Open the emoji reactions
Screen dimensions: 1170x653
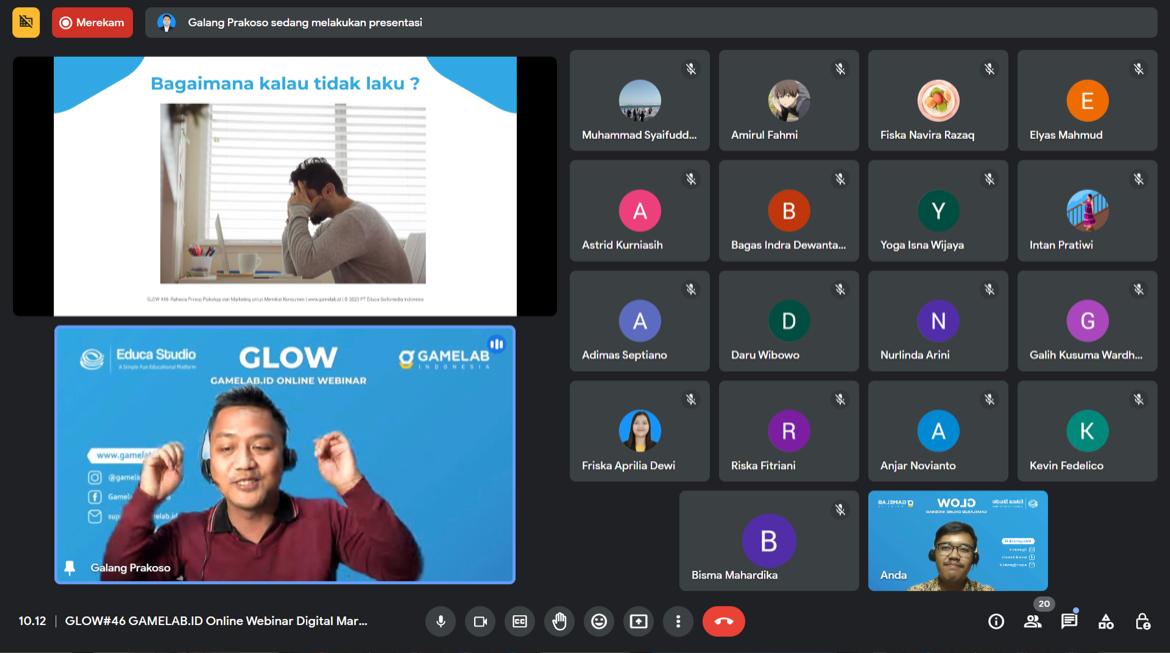(599, 622)
